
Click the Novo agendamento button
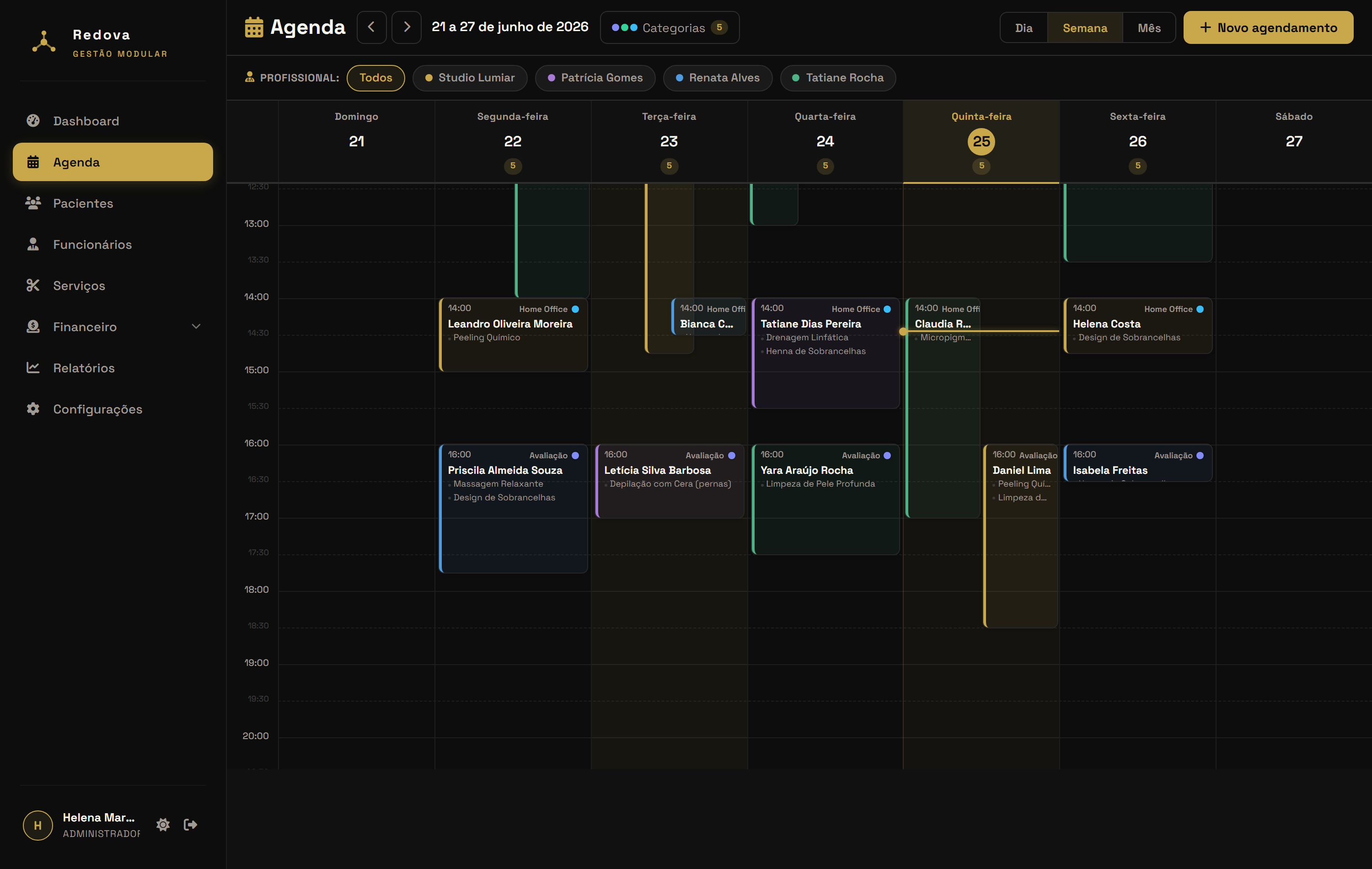point(1268,27)
